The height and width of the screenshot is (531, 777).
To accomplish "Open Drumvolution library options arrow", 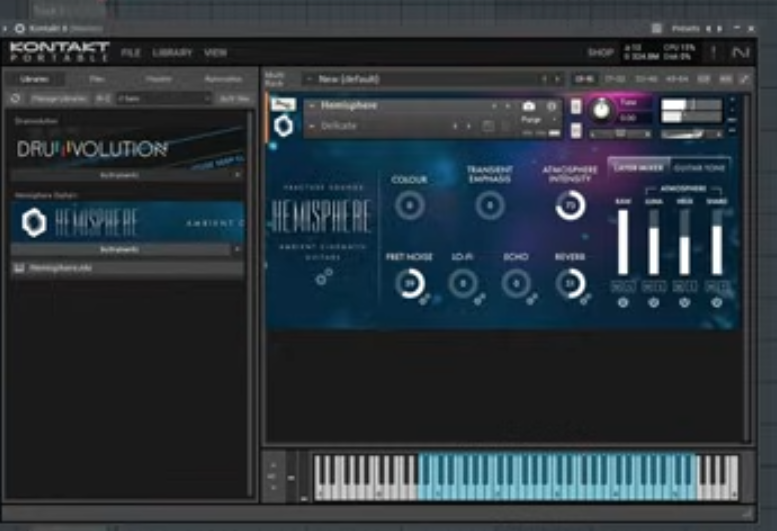I will point(237,175).
